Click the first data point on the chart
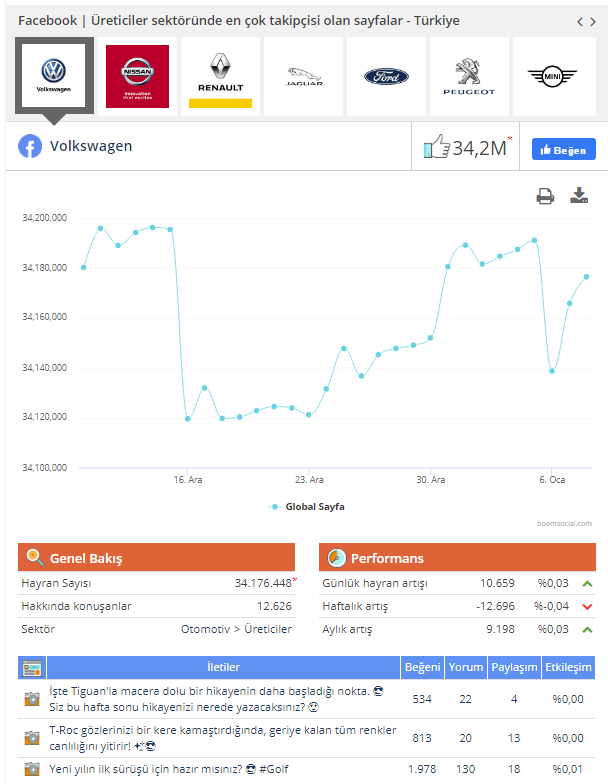Viewport: 608px width, 784px height. click(84, 267)
